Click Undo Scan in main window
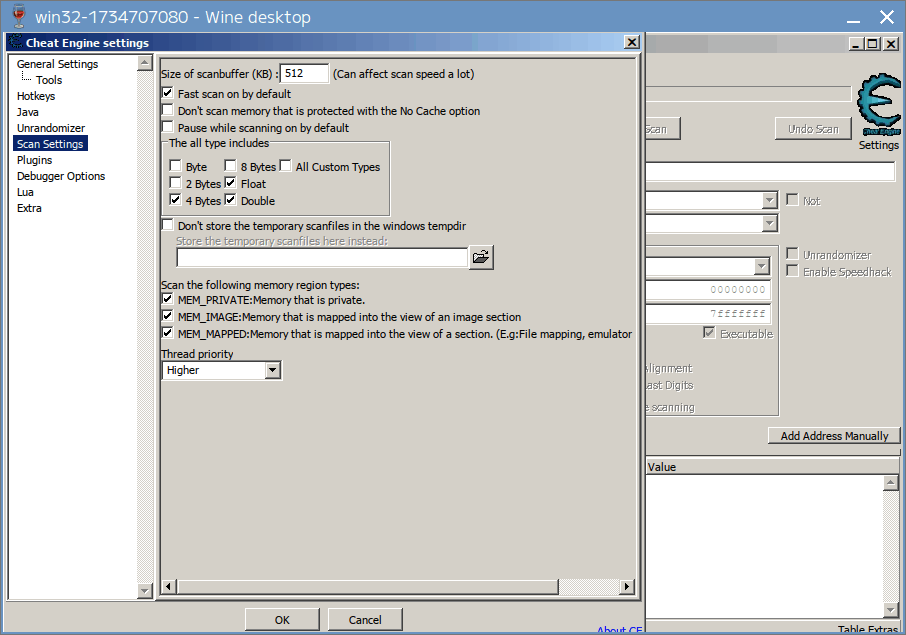The width and height of the screenshot is (906, 635). [813, 129]
